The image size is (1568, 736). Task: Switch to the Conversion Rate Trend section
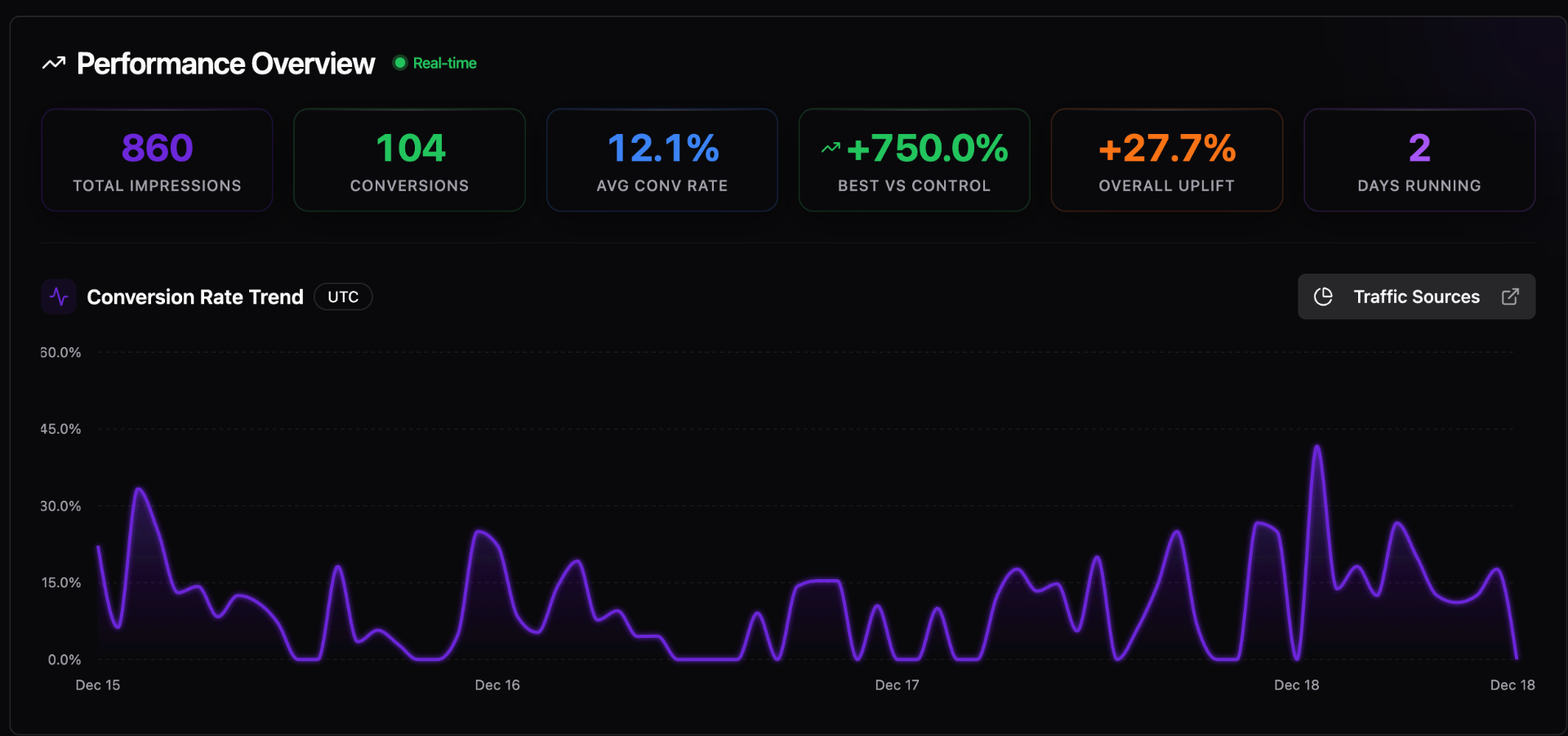194,297
